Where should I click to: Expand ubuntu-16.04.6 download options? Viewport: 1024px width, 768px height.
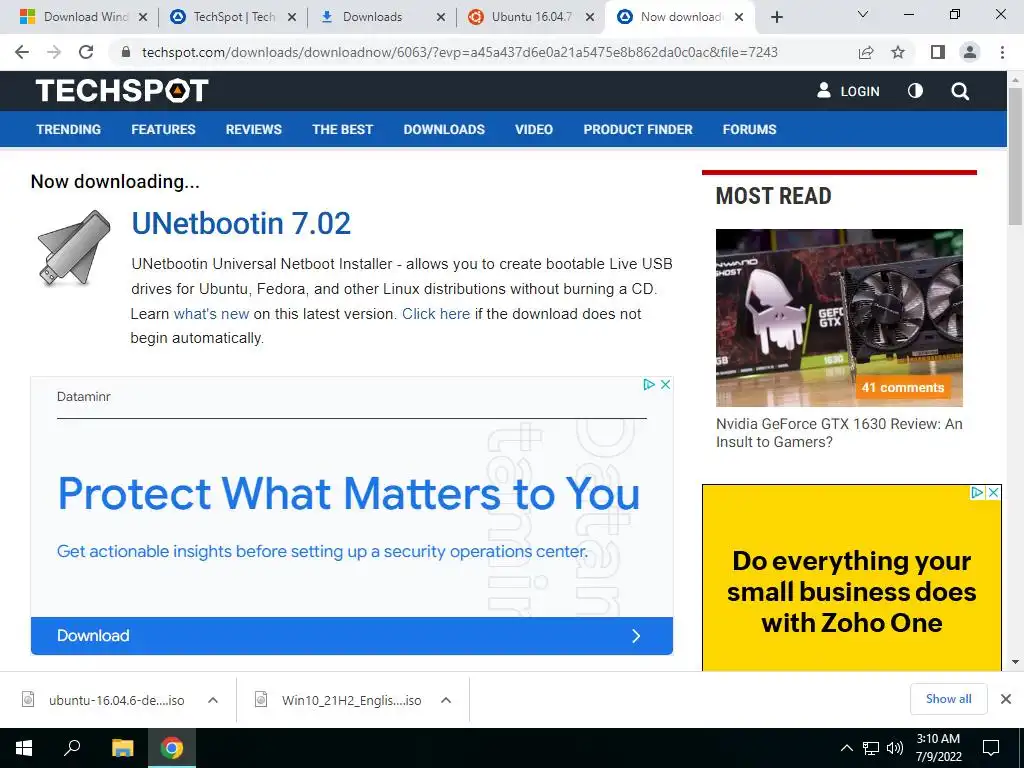(212, 700)
